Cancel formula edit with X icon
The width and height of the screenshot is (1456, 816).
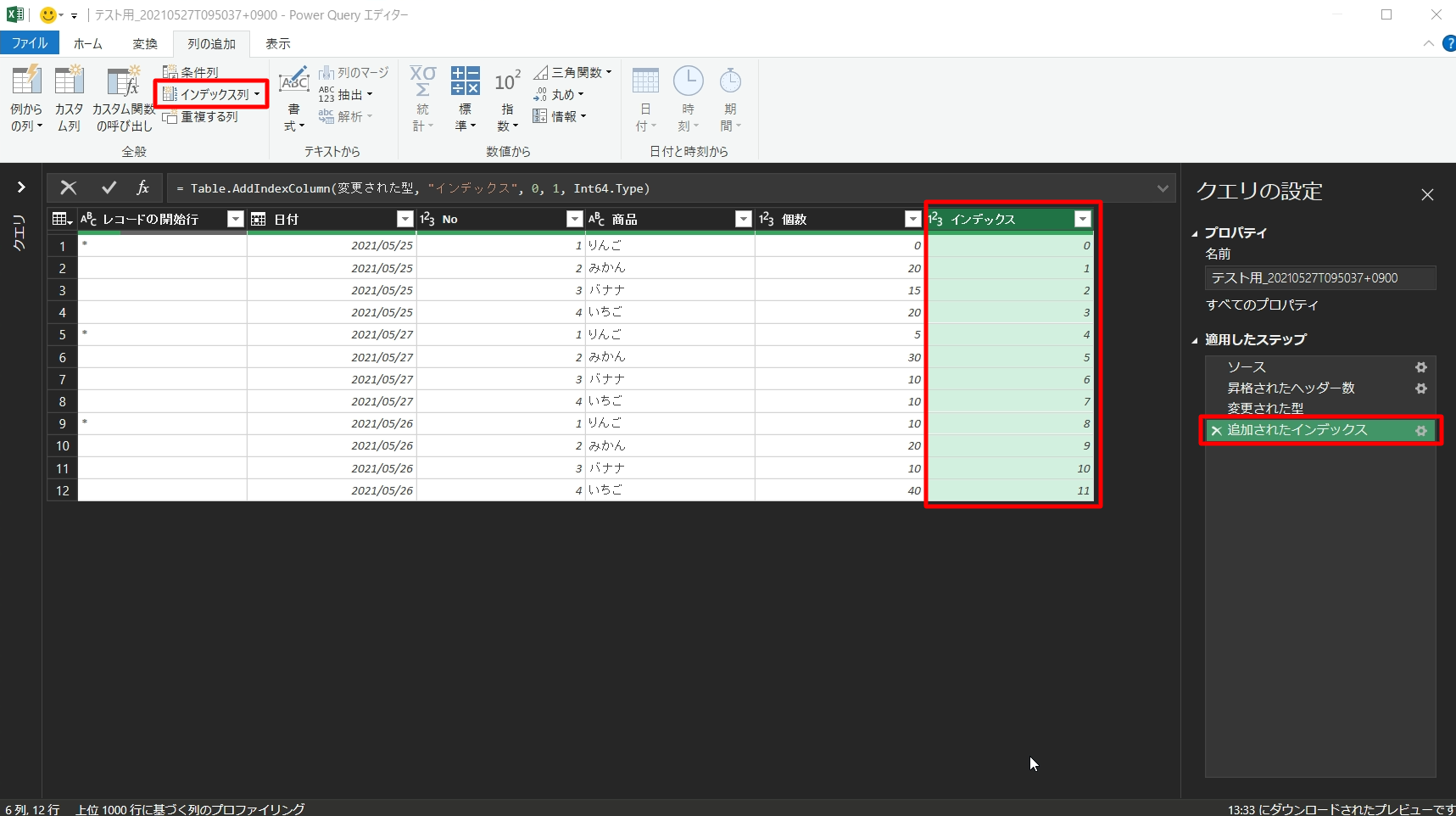point(69,188)
